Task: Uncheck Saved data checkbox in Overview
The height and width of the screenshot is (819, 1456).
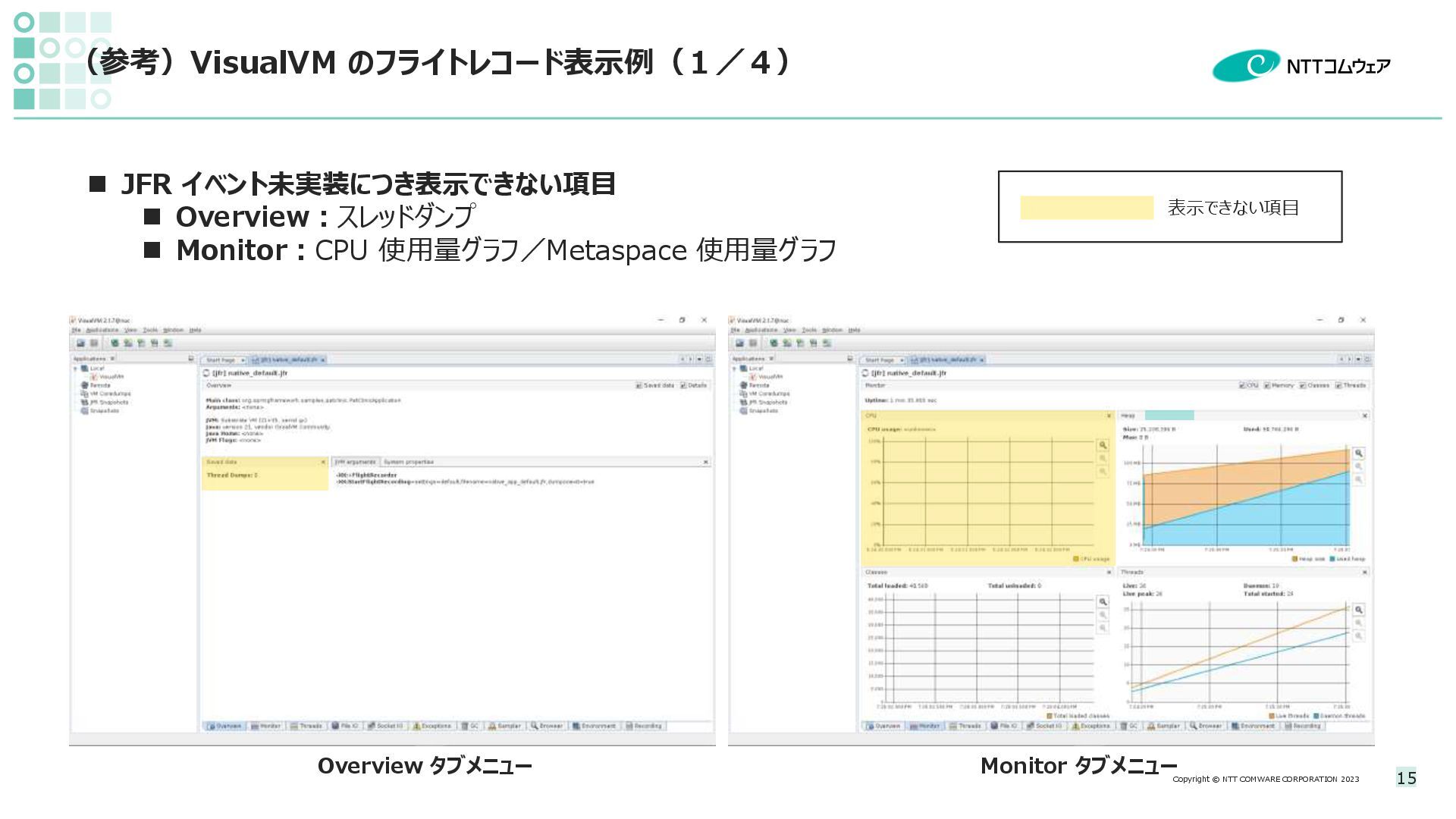Action: point(639,385)
